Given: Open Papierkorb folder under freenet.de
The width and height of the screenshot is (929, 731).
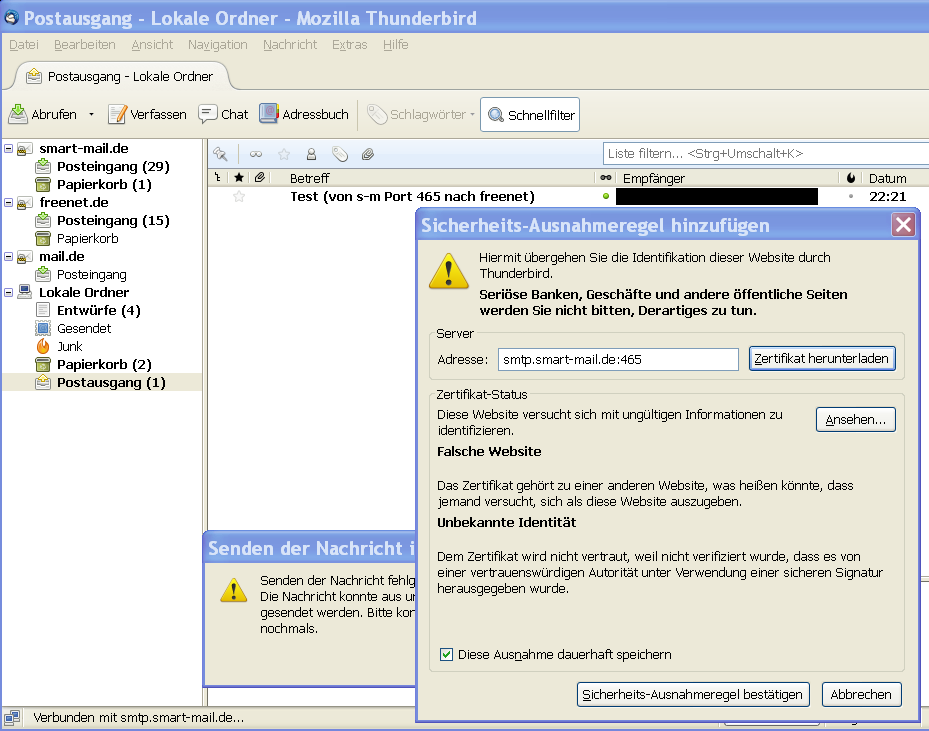Looking at the screenshot, I should tap(87, 238).
